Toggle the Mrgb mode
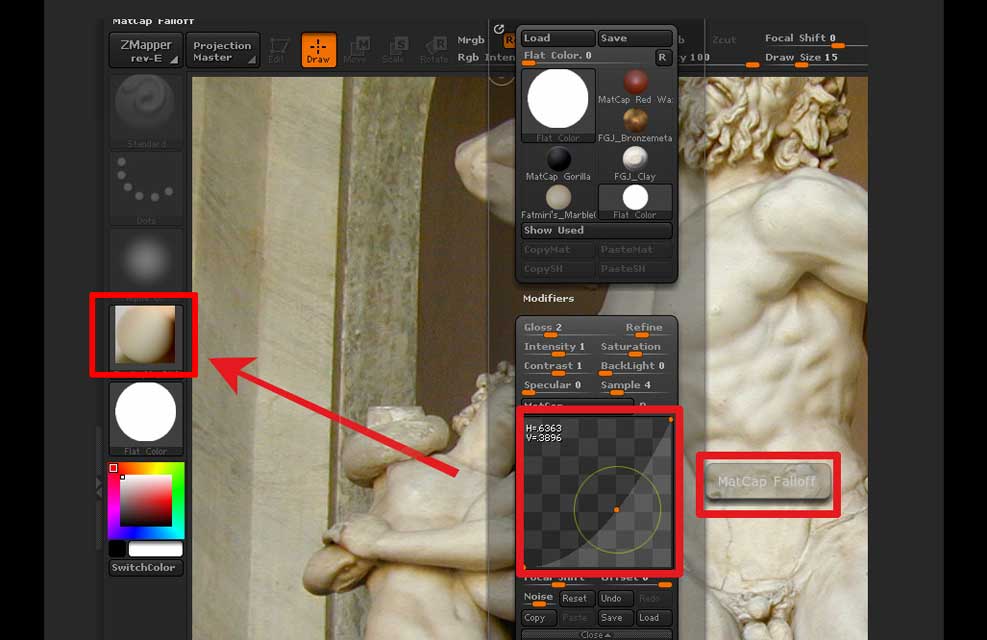The image size is (987, 640). tap(471, 41)
